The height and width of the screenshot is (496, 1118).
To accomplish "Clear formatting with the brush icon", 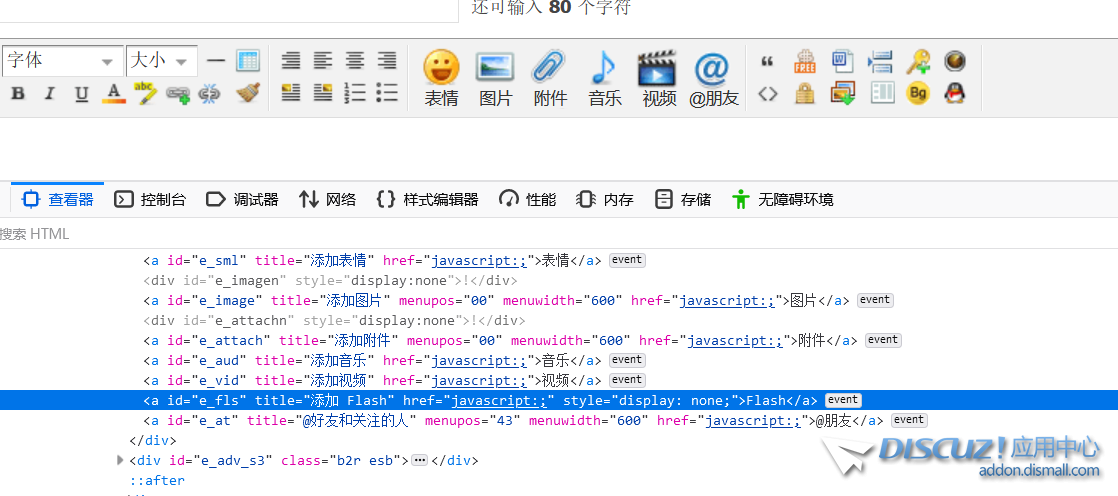I will click(248, 93).
